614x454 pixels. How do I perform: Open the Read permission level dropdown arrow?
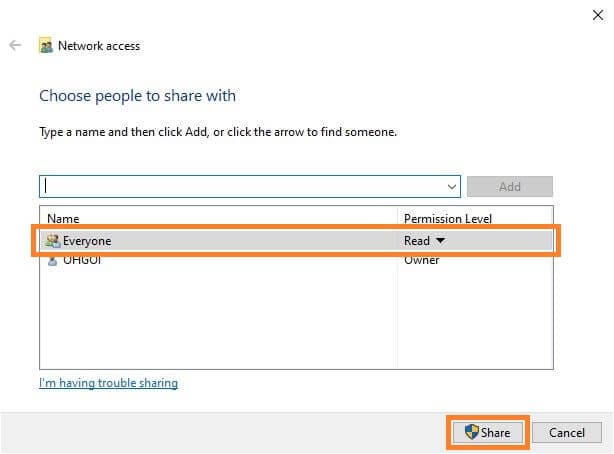point(439,241)
